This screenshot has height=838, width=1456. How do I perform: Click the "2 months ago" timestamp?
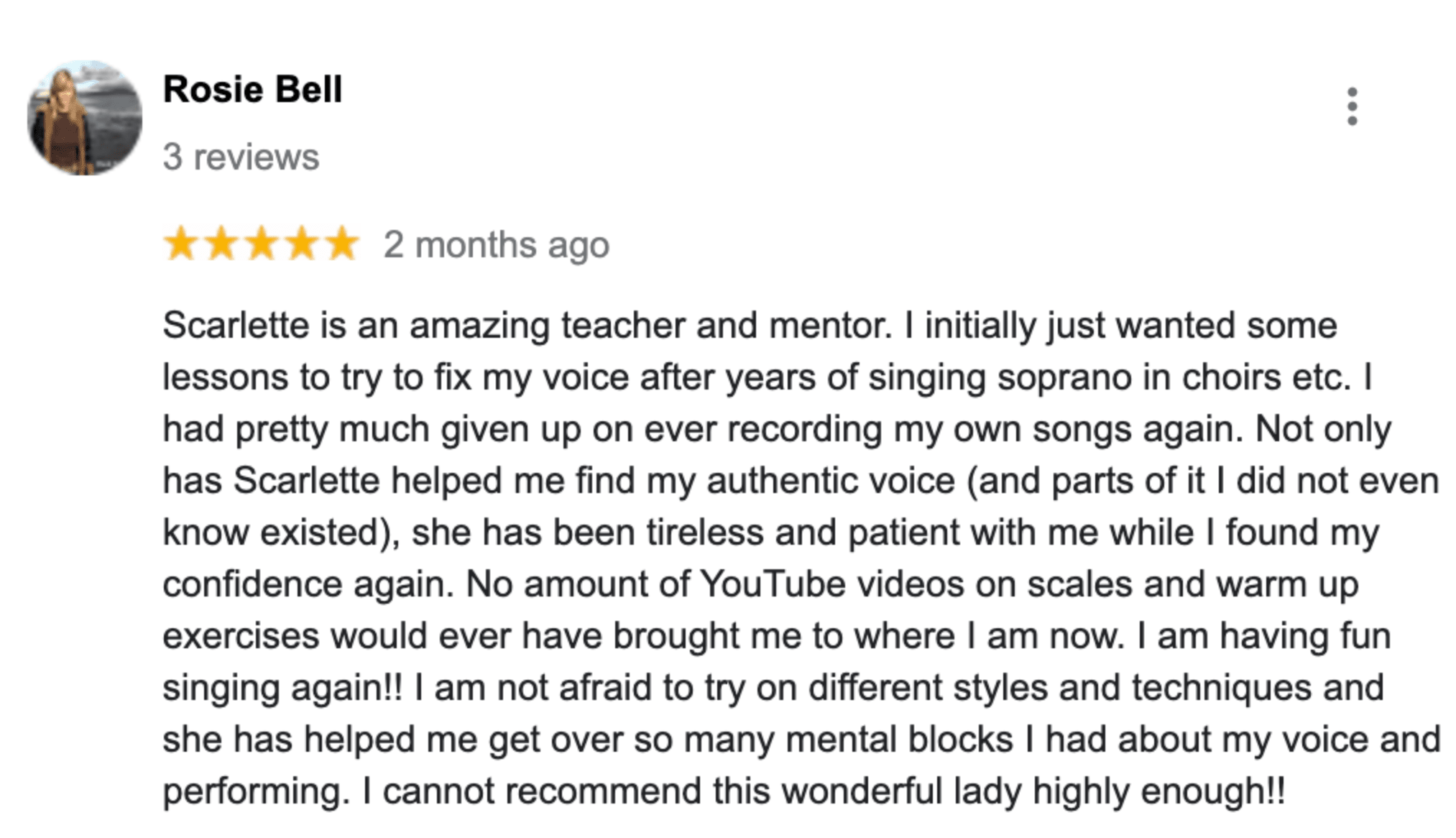point(497,246)
